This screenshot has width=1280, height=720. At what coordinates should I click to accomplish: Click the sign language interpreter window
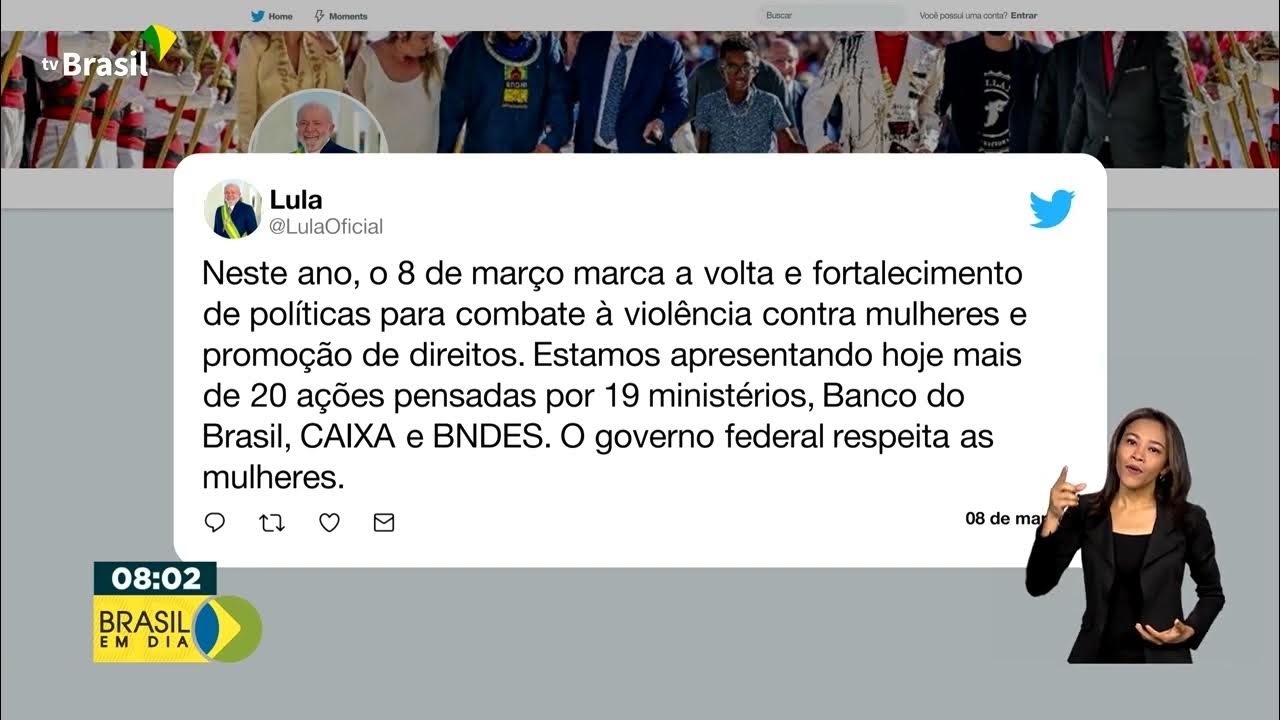tap(1126, 535)
